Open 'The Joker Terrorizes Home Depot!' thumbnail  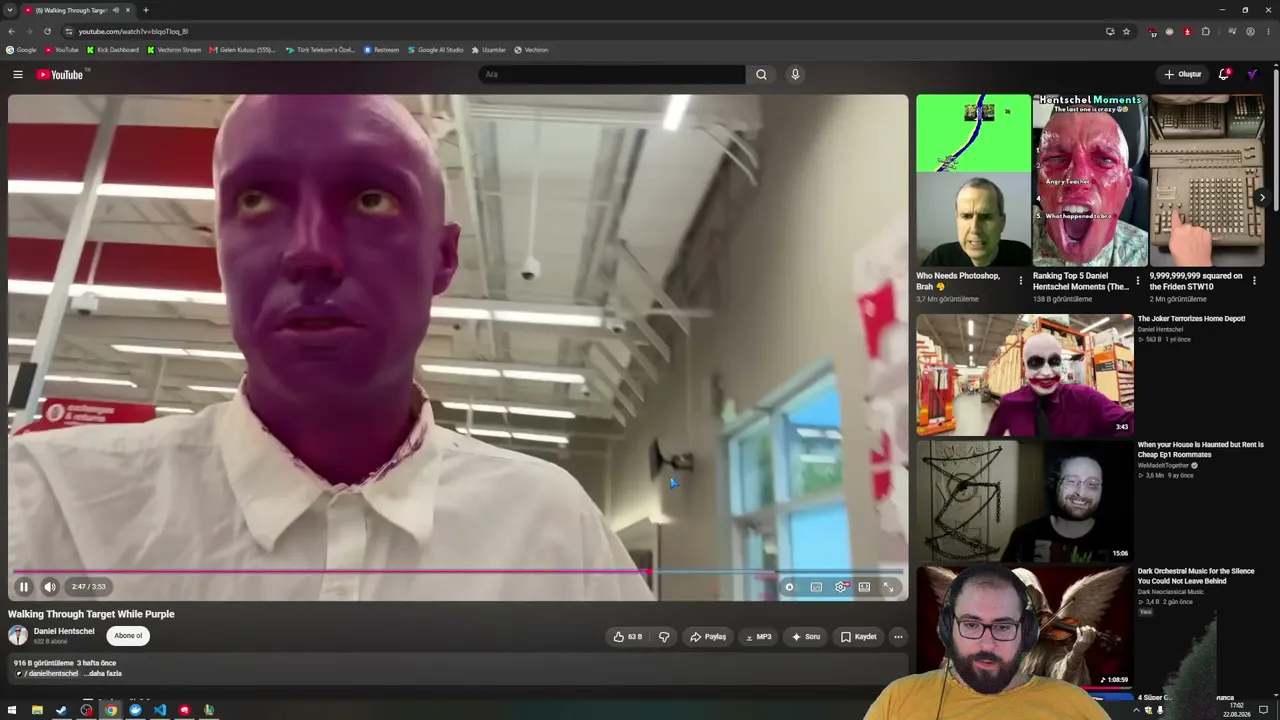click(x=1025, y=375)
